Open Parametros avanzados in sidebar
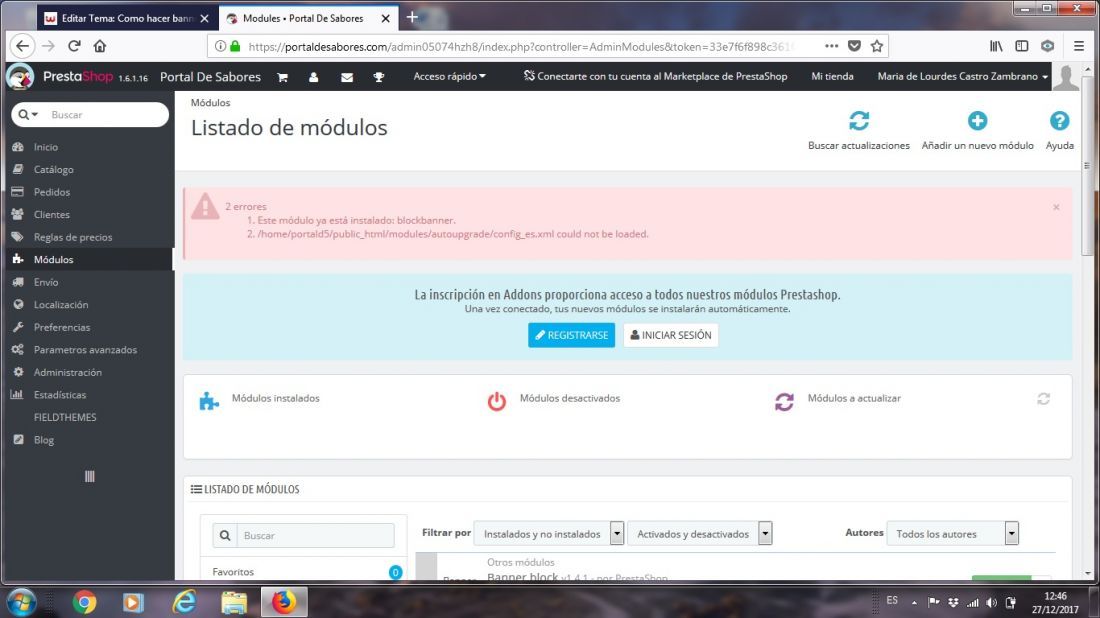 [87, 349]
